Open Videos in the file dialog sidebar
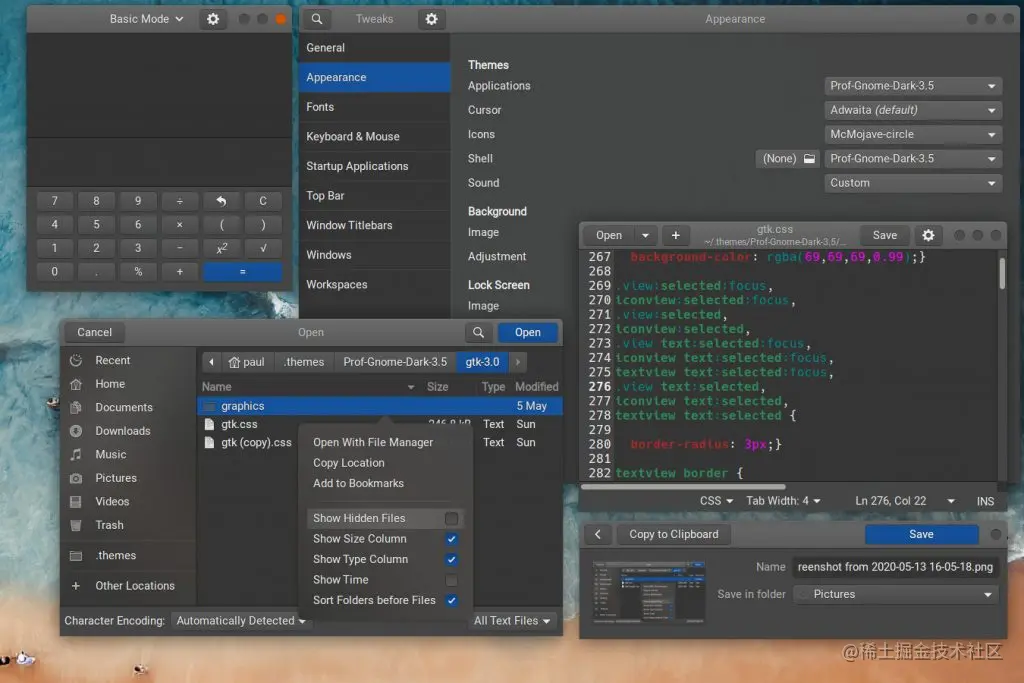The height and width of the screenshot is (683, 1024). 129,501
